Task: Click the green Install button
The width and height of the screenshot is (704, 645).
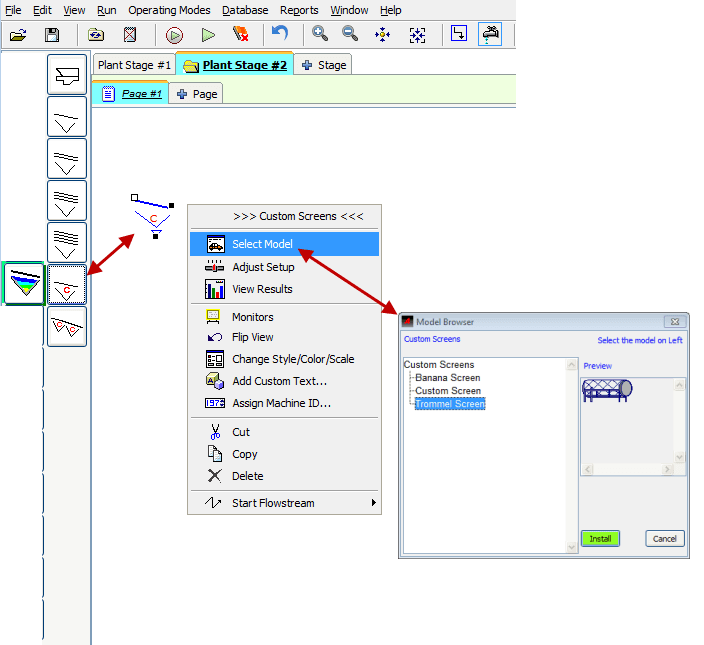Action: point(600,538)
